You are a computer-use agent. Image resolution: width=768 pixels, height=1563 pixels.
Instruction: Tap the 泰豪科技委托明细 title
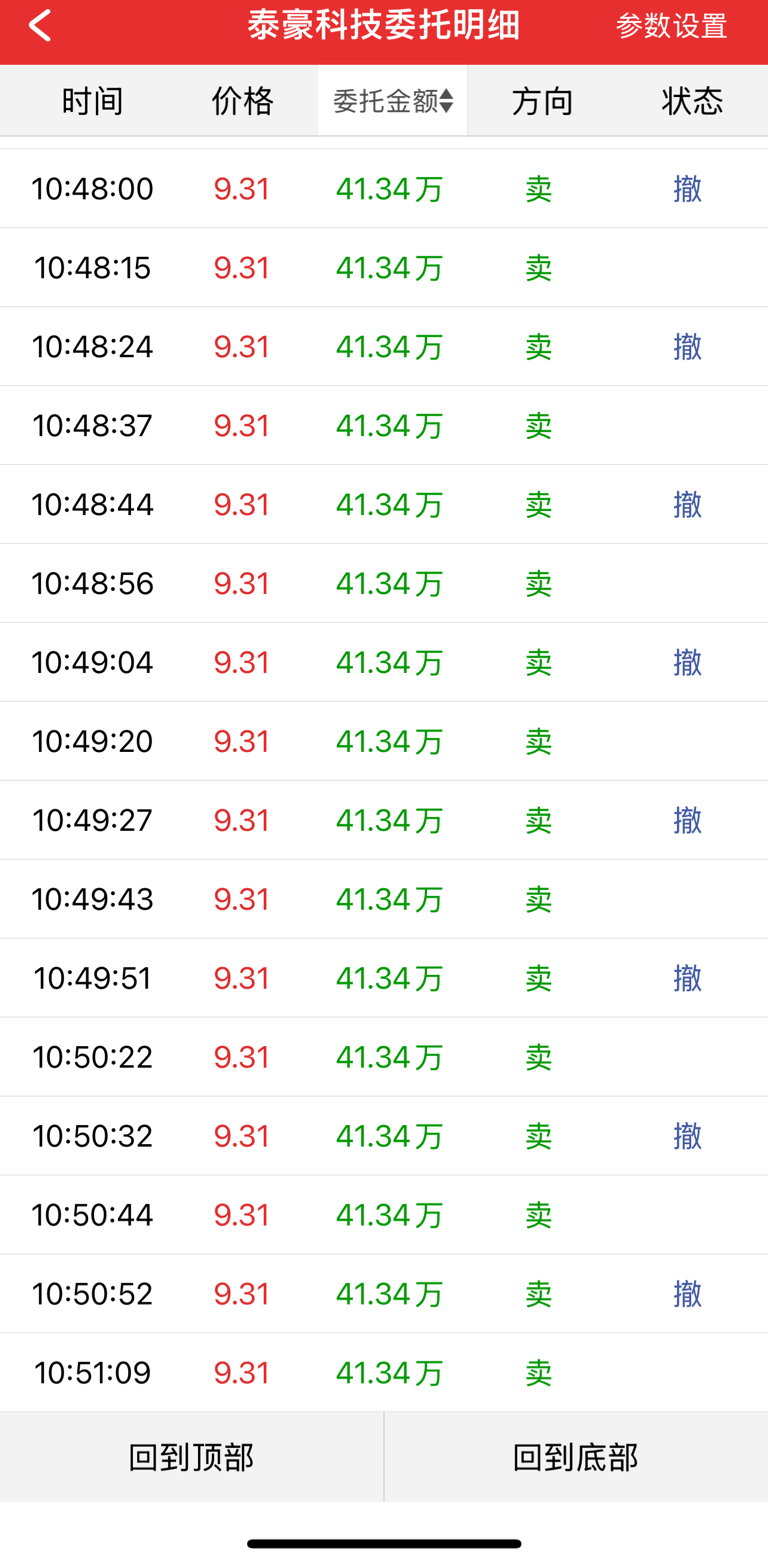[384, 26]
